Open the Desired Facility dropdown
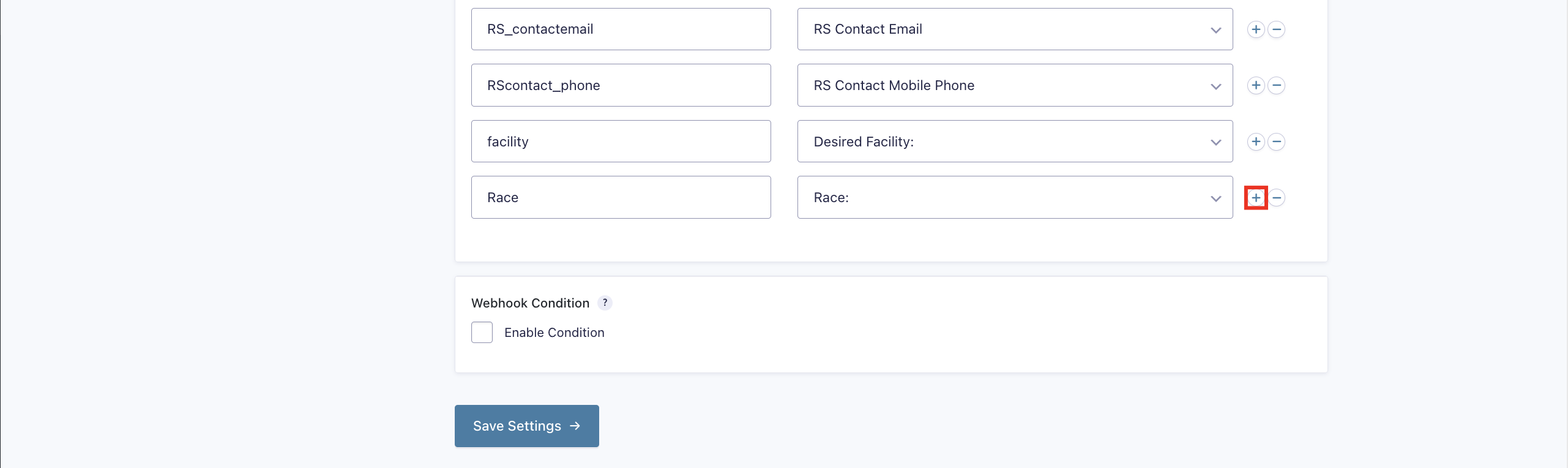 1014,142
